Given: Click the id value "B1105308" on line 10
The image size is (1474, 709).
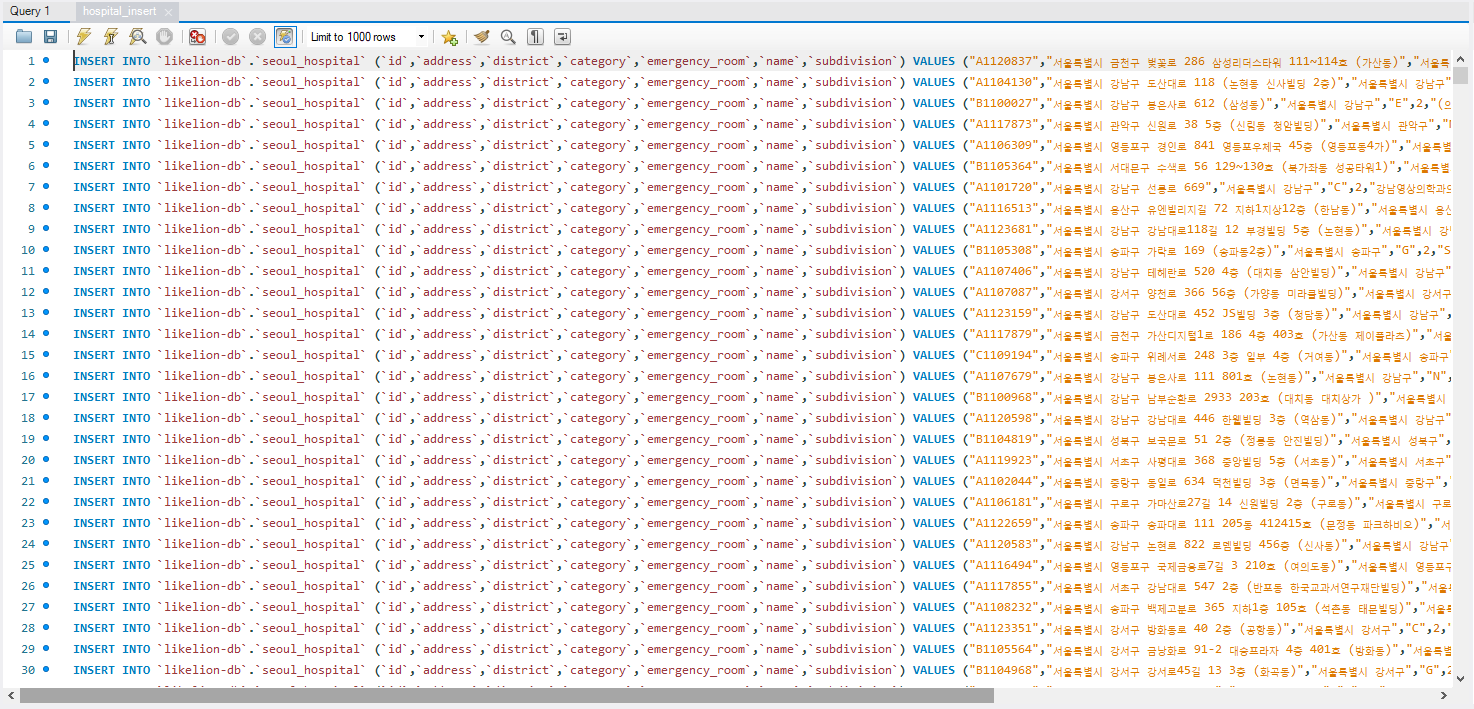Looking at the screenshot, I should pos(1003,250).
